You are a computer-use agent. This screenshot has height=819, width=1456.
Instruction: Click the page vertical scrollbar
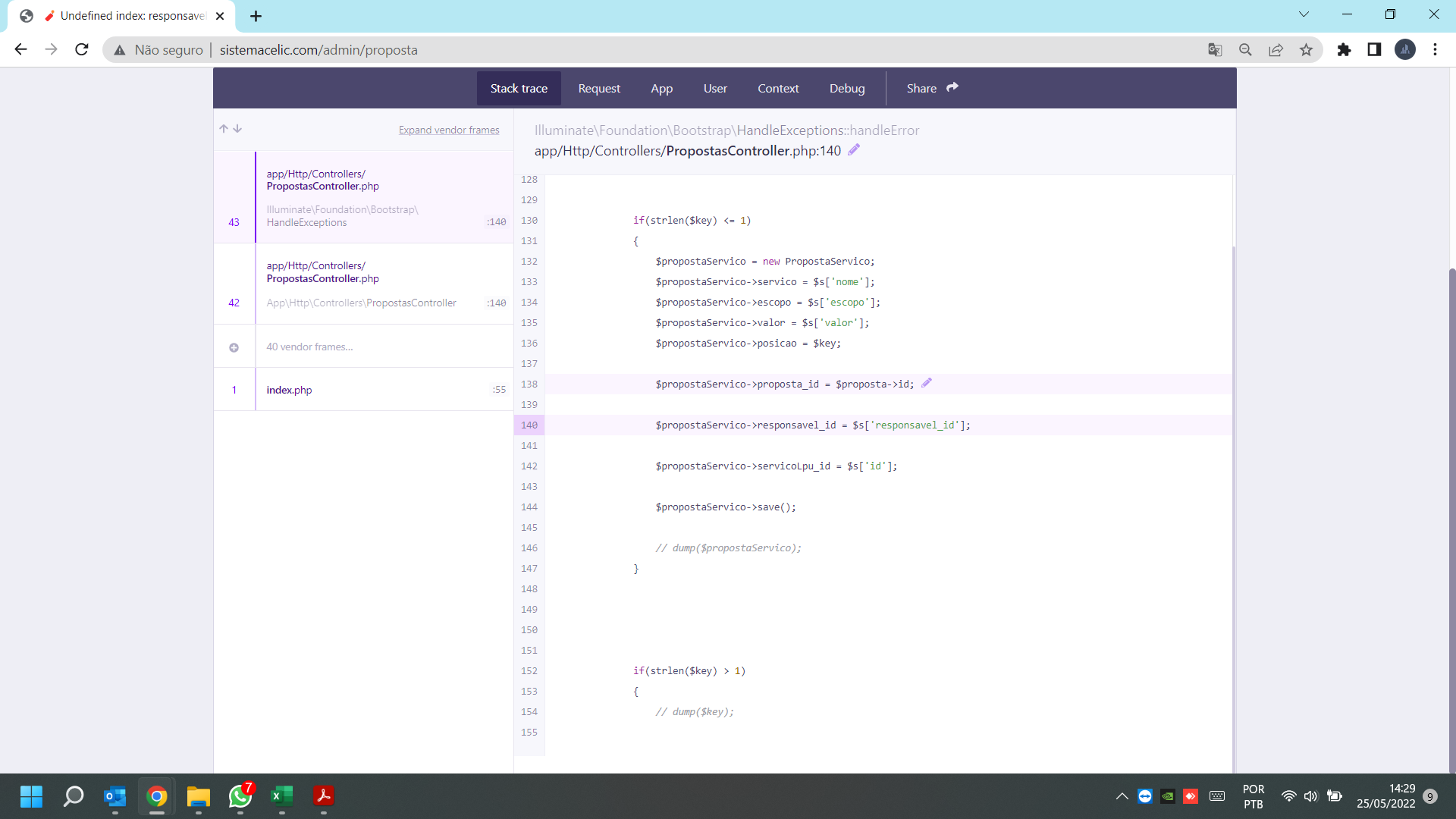pyautogui.click(x=1451, y=519)
